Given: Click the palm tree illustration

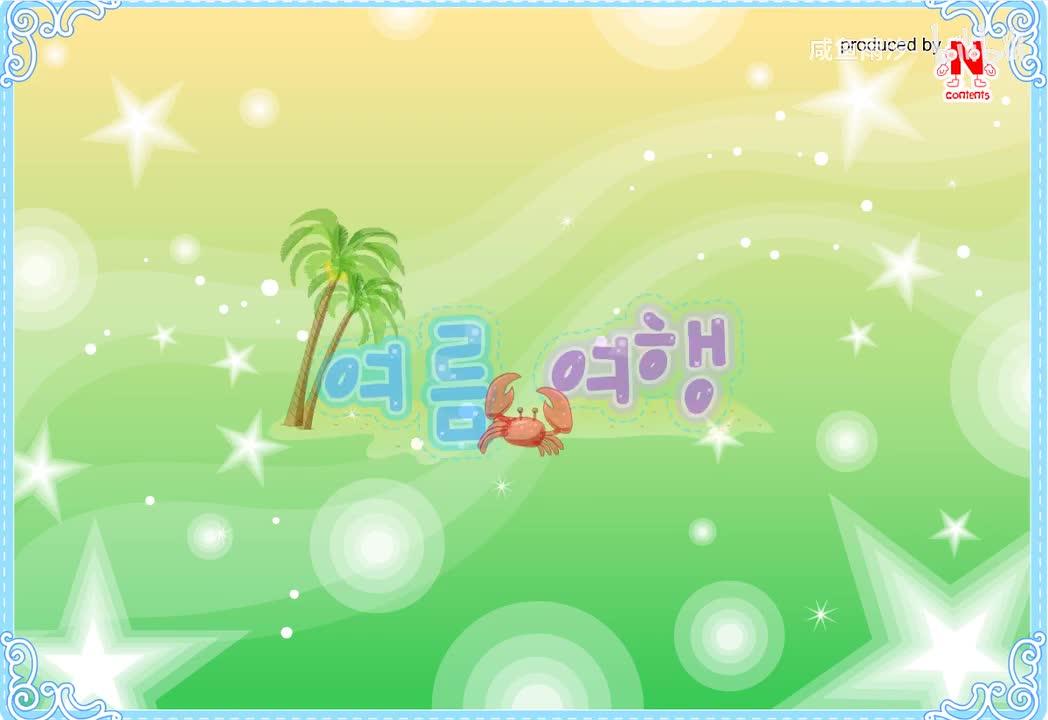Looking at the screenshot, I should click(x=341, y=318).
